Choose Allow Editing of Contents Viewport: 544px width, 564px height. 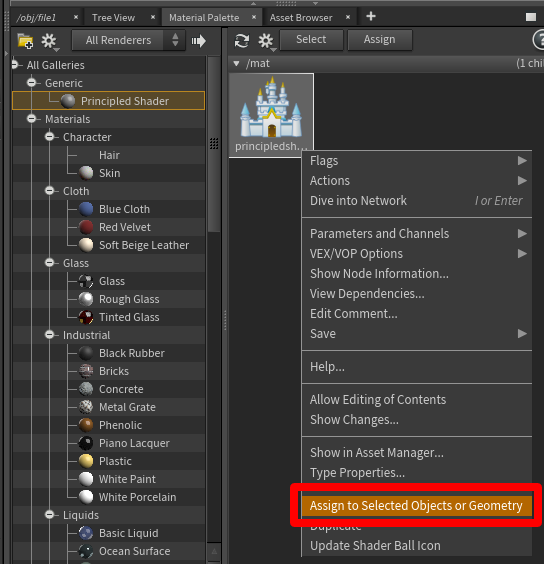[417, 400]
